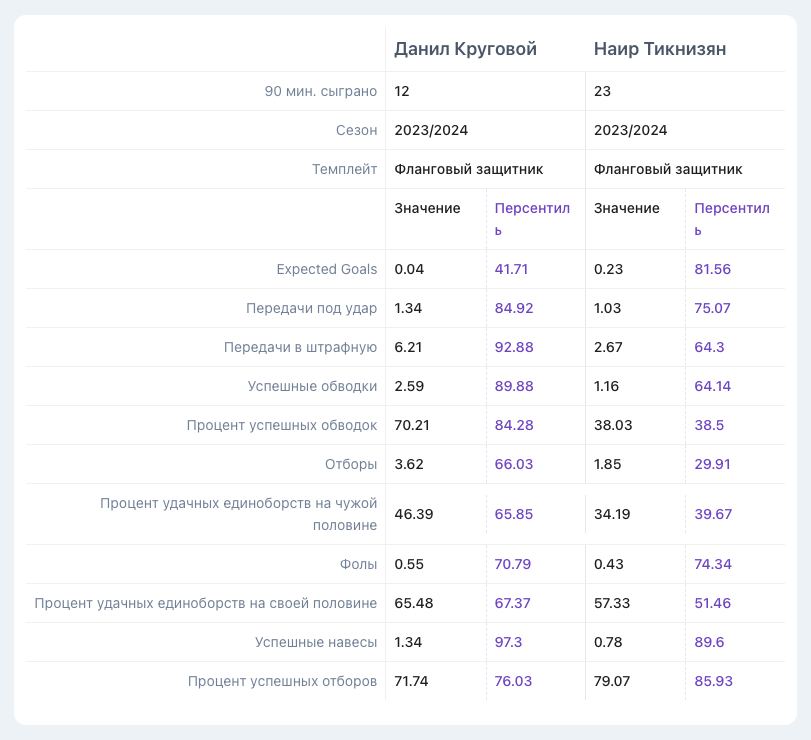Click the 'Темплейт' row label

pos(344,169)
